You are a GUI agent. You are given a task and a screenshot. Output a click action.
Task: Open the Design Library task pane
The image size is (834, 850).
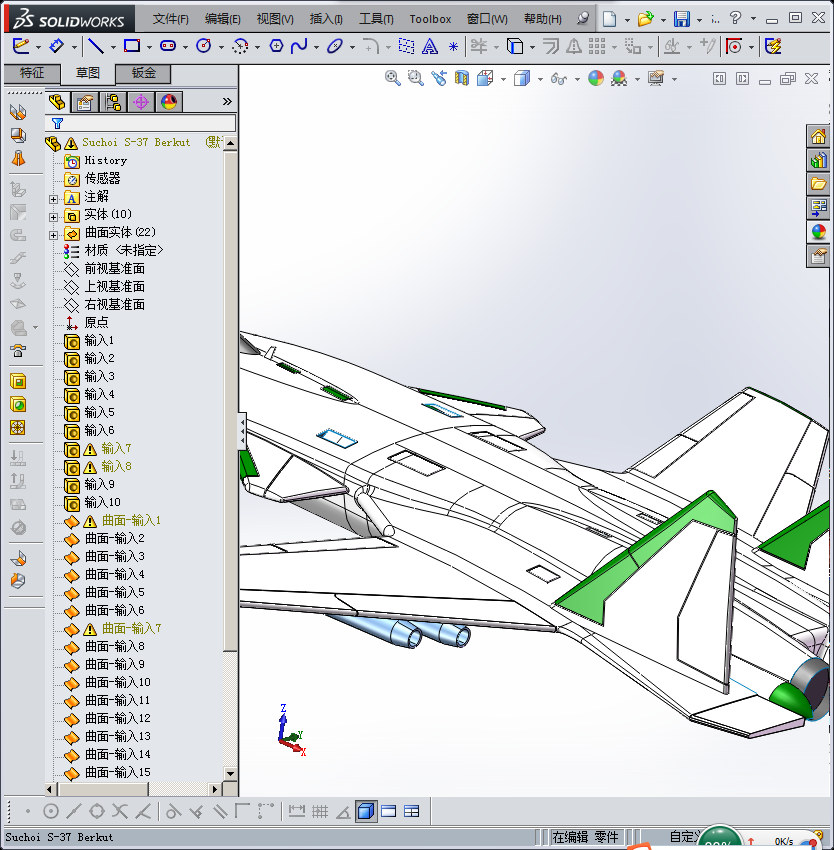818,160
